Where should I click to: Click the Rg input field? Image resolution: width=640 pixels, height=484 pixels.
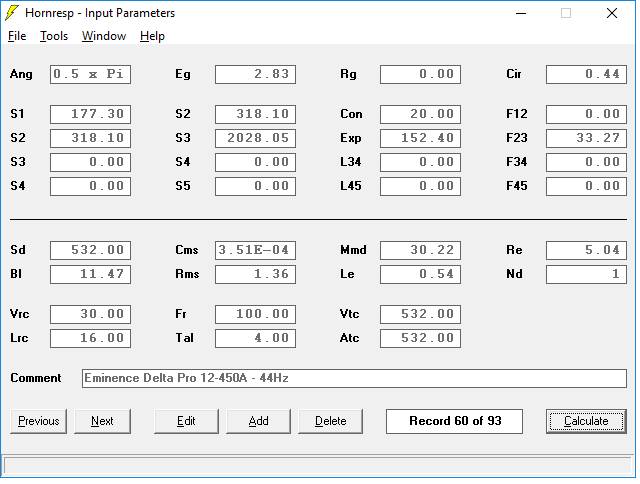[420, 74]
